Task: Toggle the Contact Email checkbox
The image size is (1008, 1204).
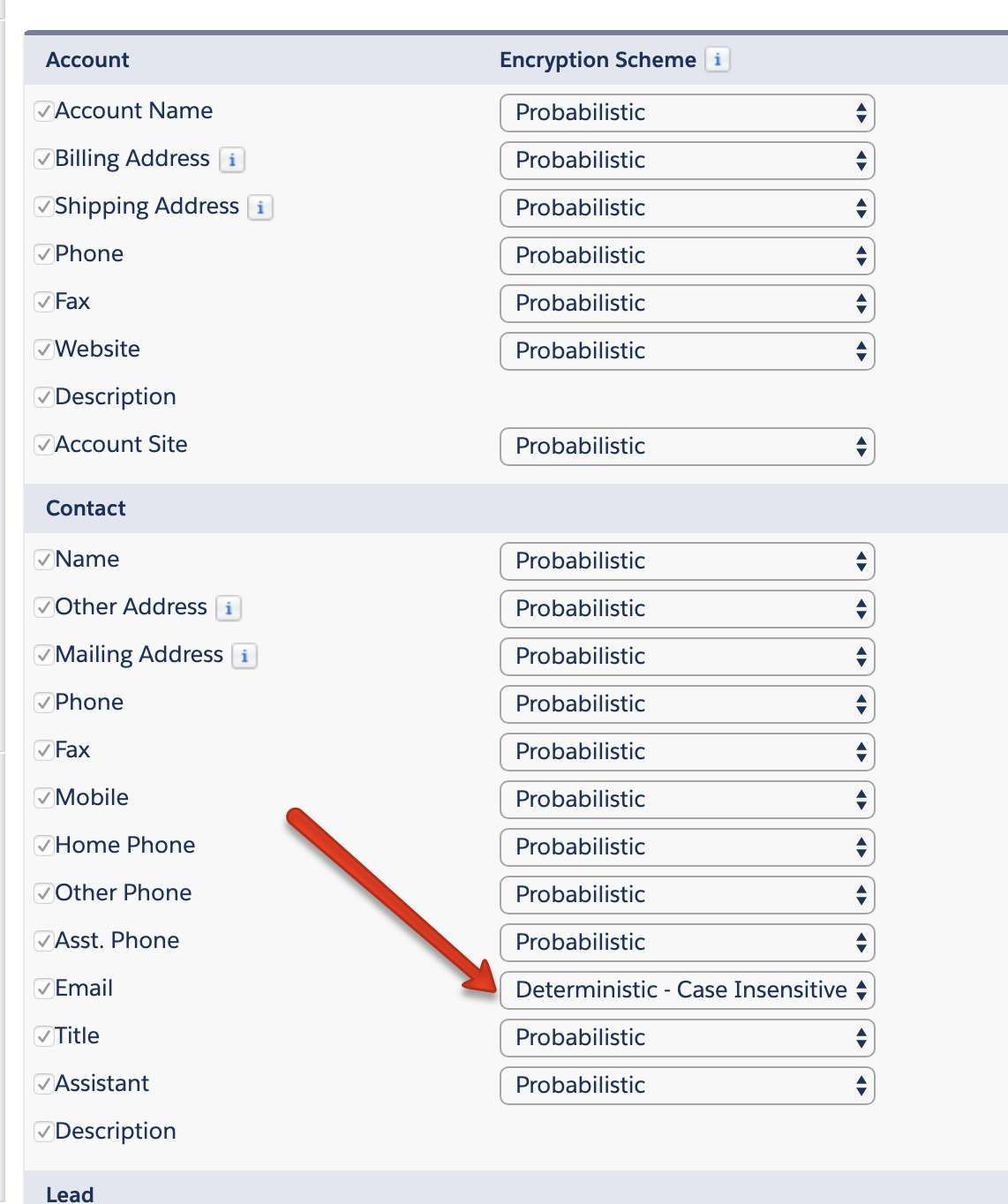Action: tap(43, 989)
